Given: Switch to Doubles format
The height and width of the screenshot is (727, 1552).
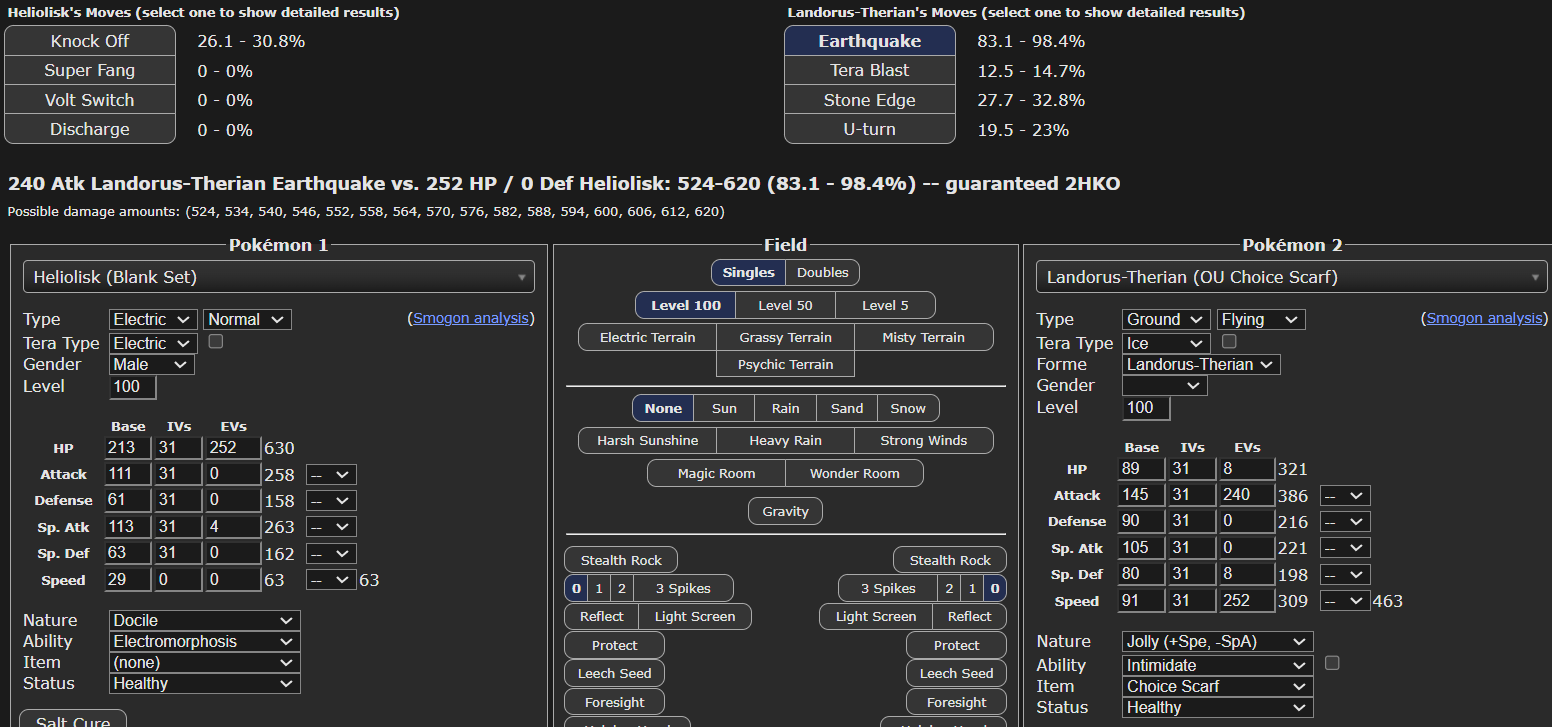Looking at the screenshot, I should coord(822,273).
